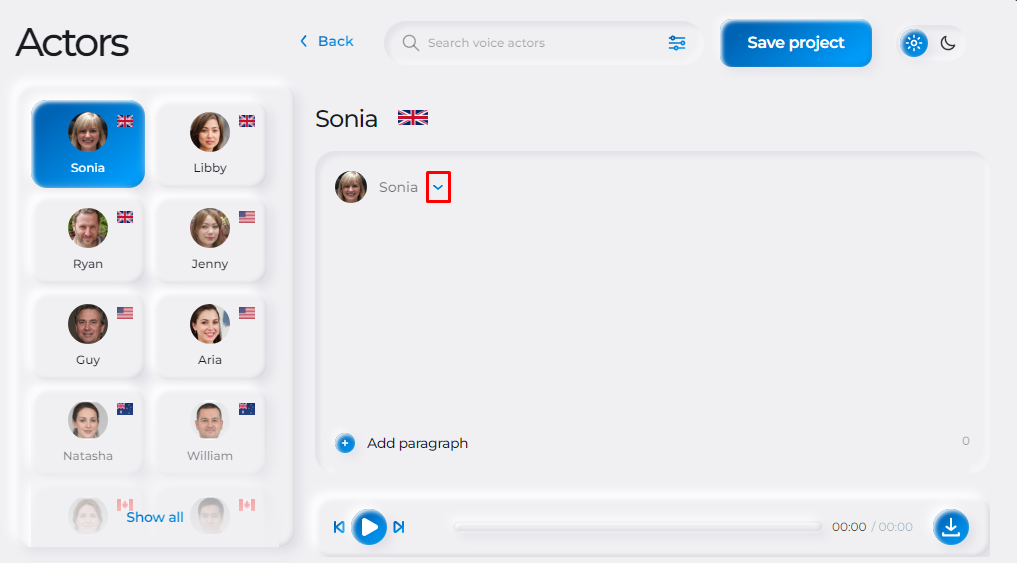This screenshot has height=563, width=1017.
Task: Switch to dark mode moon toggle
Action: 948,43
